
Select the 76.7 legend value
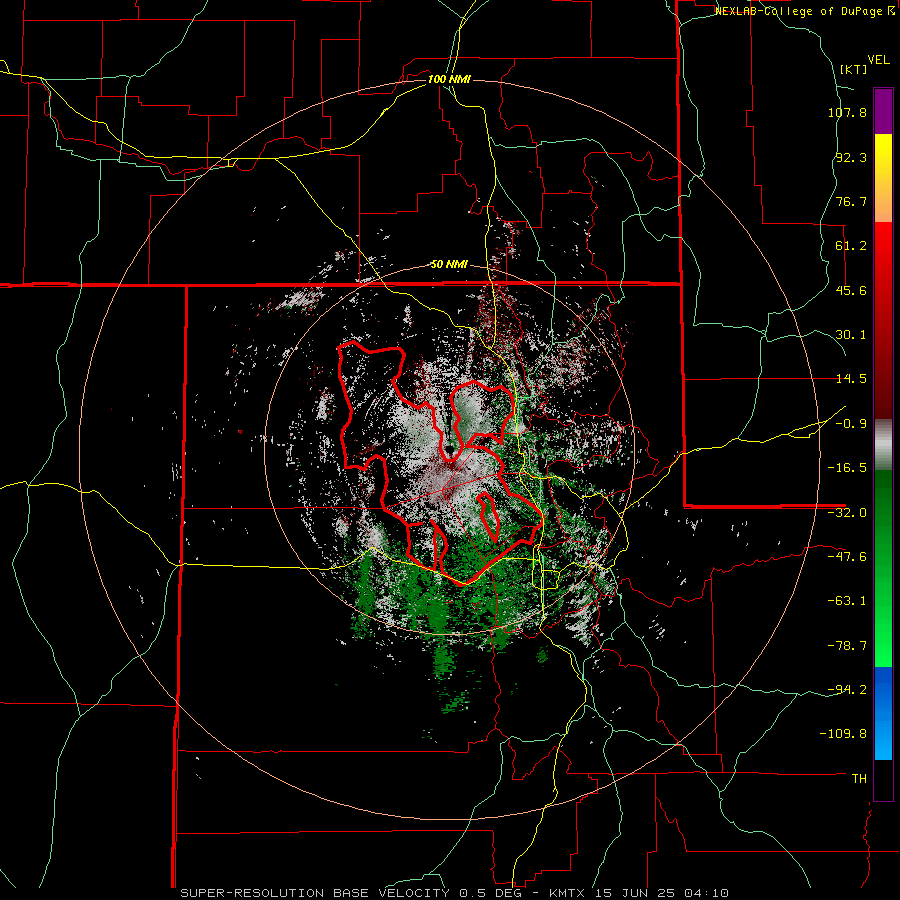tap(851, 201)
